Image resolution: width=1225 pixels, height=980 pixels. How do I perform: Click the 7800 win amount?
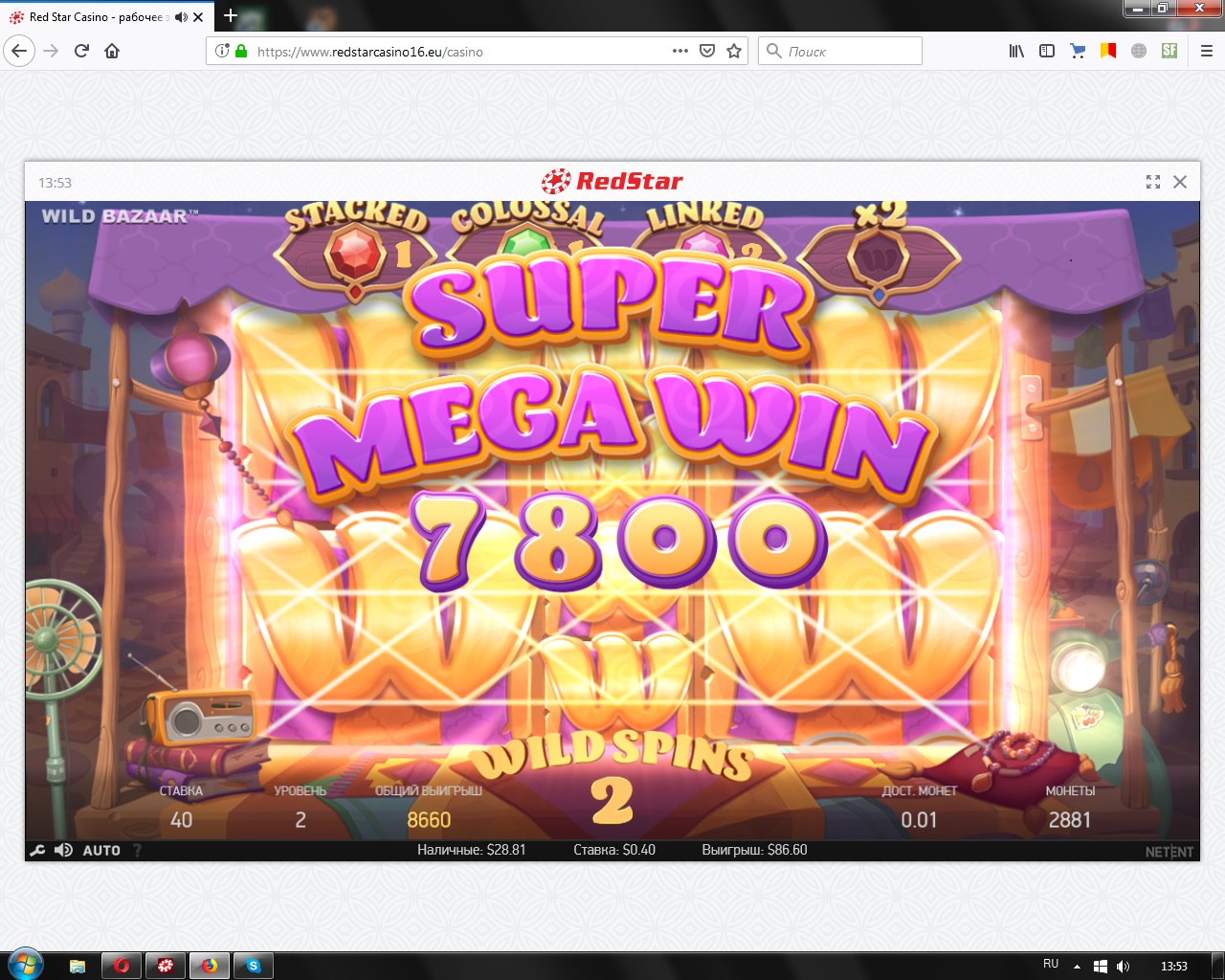pyautogui.click(x=619, y=541)
